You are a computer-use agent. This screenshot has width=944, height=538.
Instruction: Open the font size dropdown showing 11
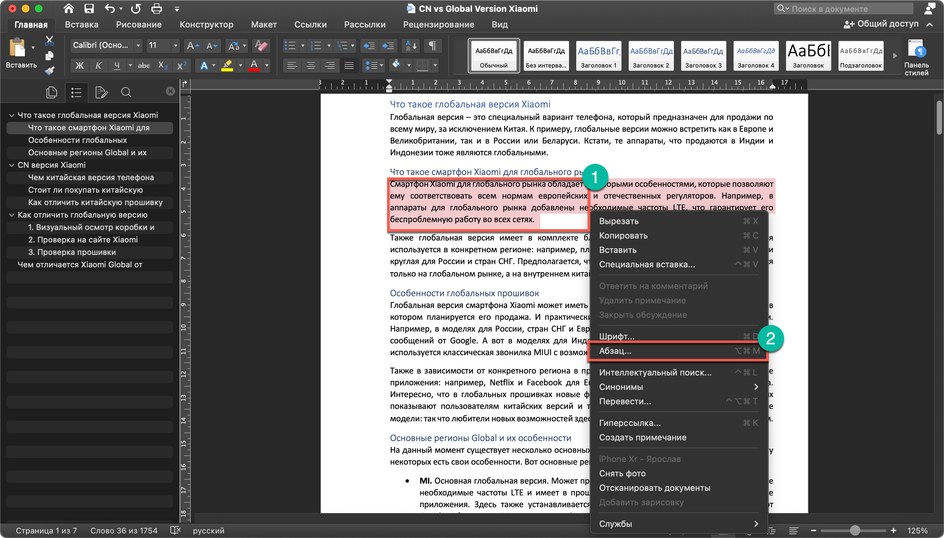175,46
